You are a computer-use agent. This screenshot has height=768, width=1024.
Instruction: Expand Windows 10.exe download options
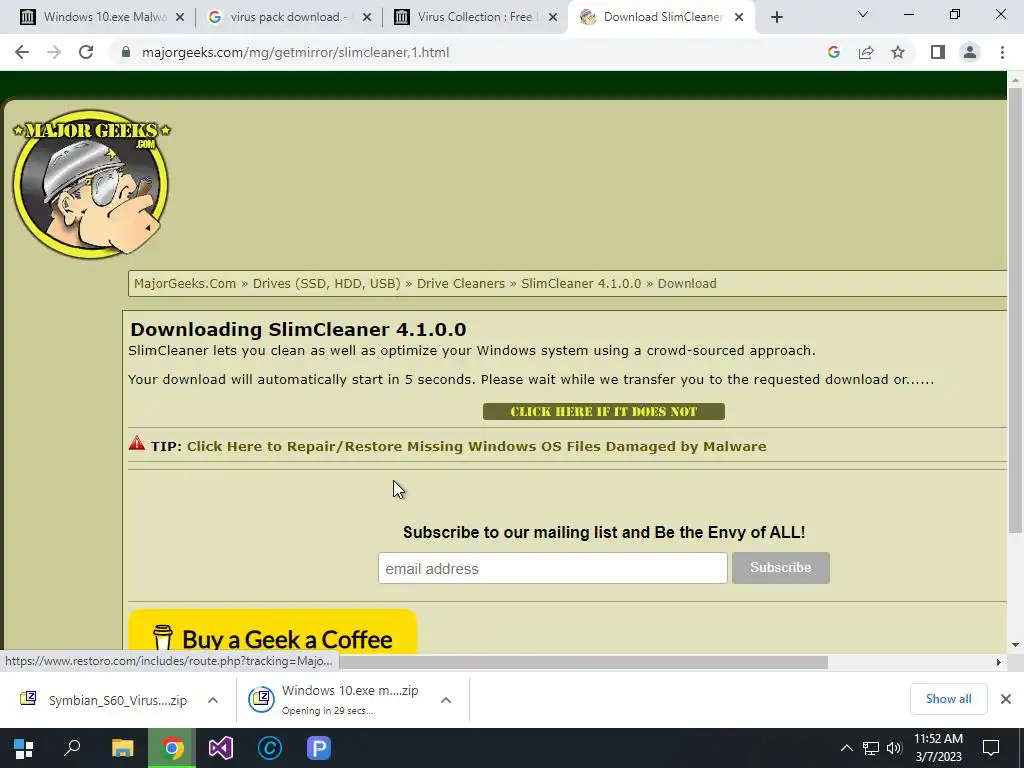click(446, 700)
